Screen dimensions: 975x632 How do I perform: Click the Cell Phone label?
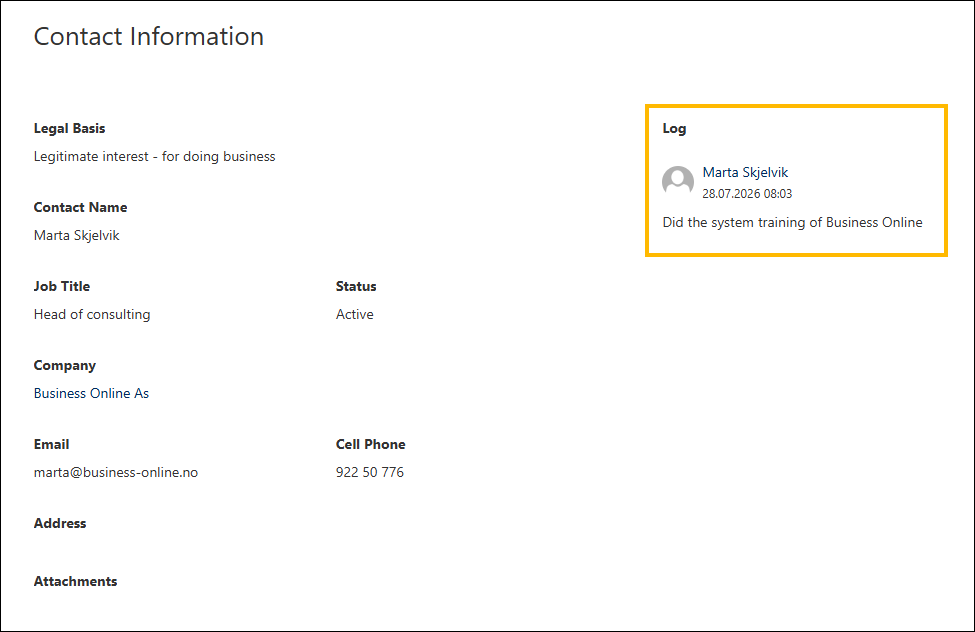click(x=371, y=444)
